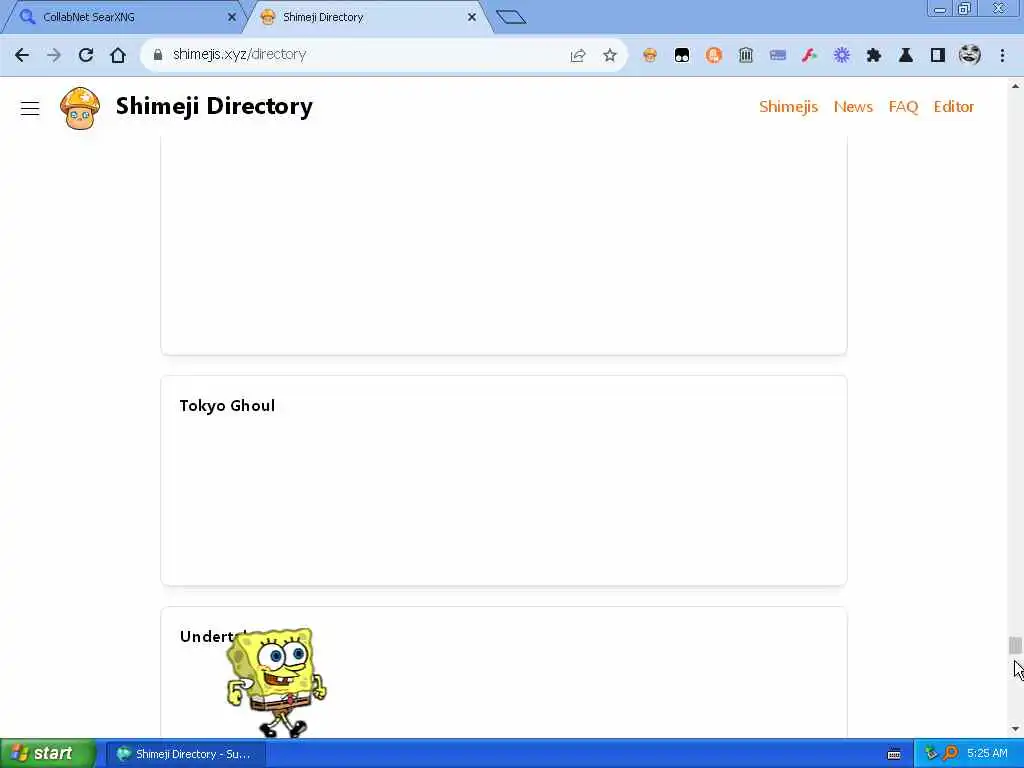This screenshot has height=768, width=1024.
Task: Close the CollabNet SearXNG tab
Action: point(231,17)
